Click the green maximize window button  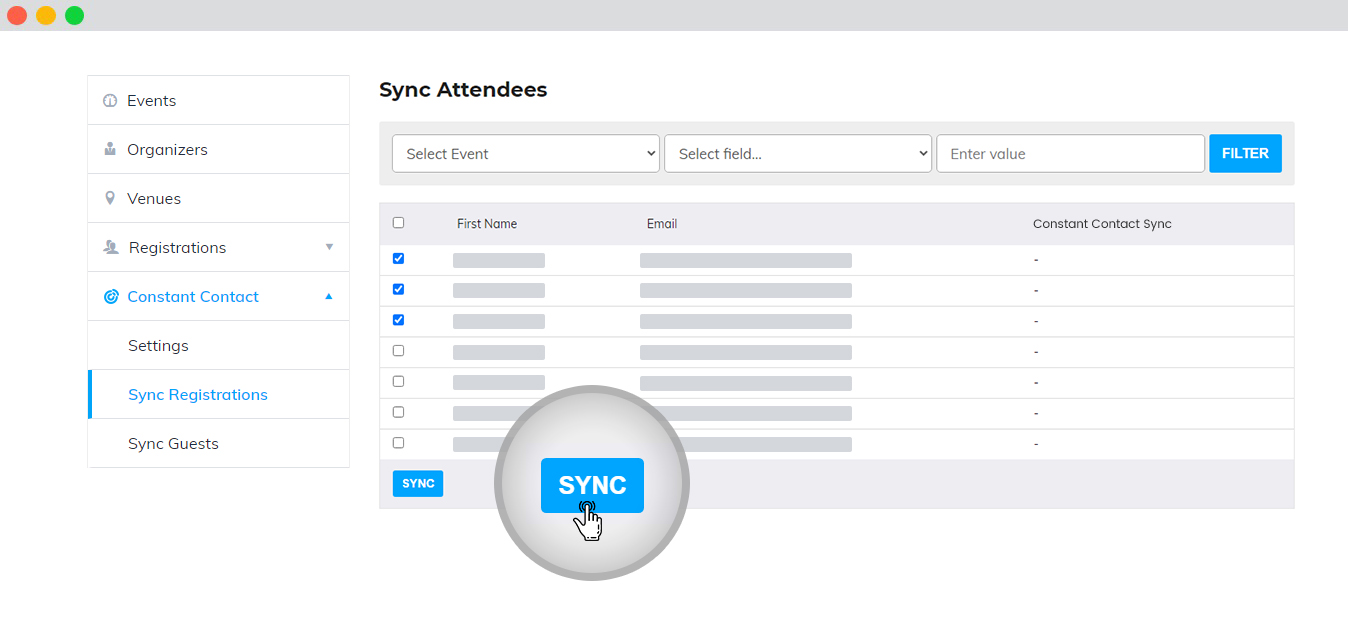click(75, 15)
